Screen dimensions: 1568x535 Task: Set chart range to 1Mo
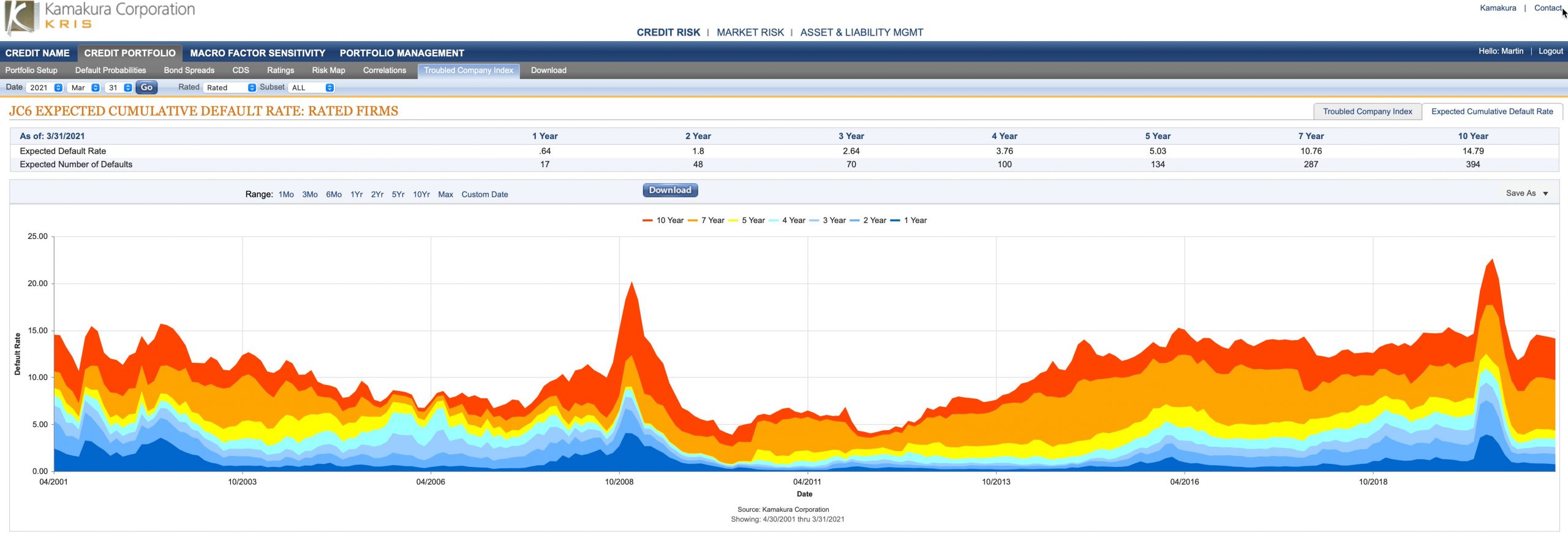click(x=286, y=194)
